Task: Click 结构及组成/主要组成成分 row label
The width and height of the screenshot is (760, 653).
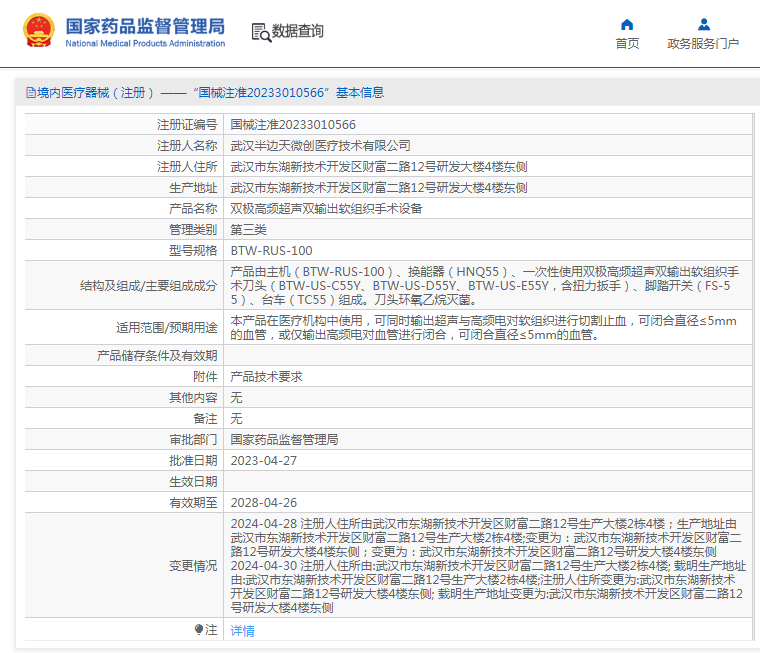Action: [148, 286]
